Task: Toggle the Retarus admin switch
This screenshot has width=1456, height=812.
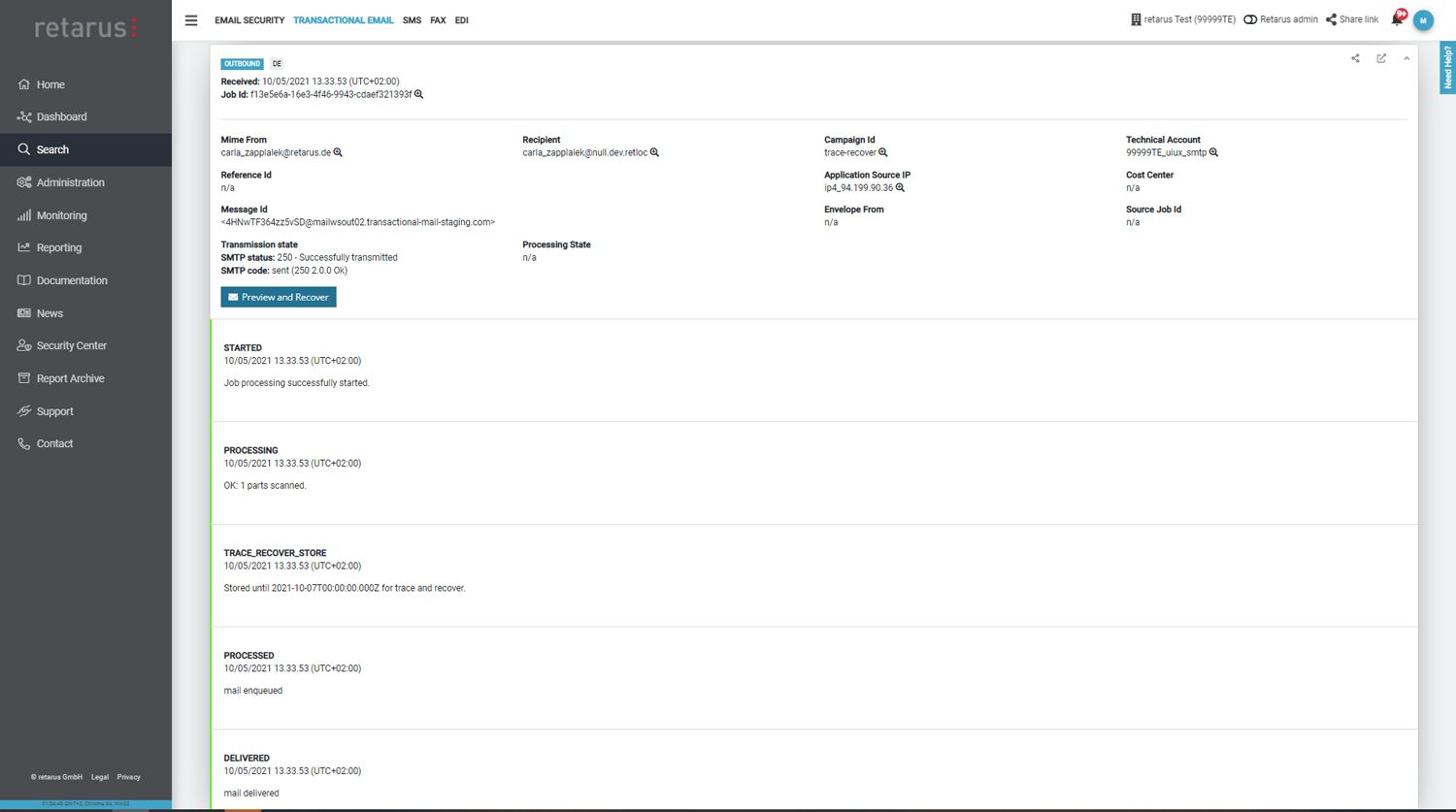Action: tap(1250, 19)
